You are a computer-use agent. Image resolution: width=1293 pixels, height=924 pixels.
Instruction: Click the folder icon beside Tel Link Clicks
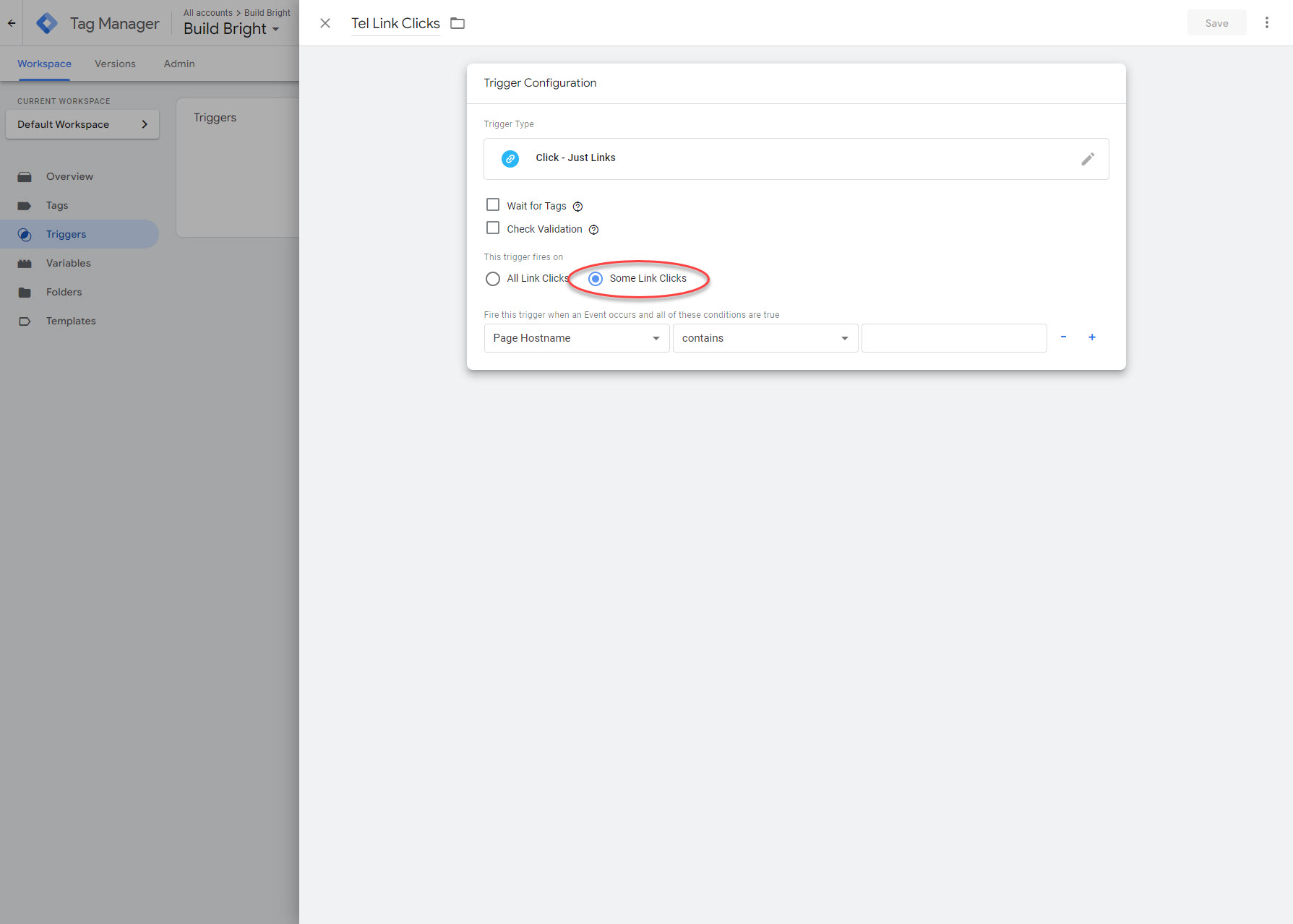click(458, 23)
